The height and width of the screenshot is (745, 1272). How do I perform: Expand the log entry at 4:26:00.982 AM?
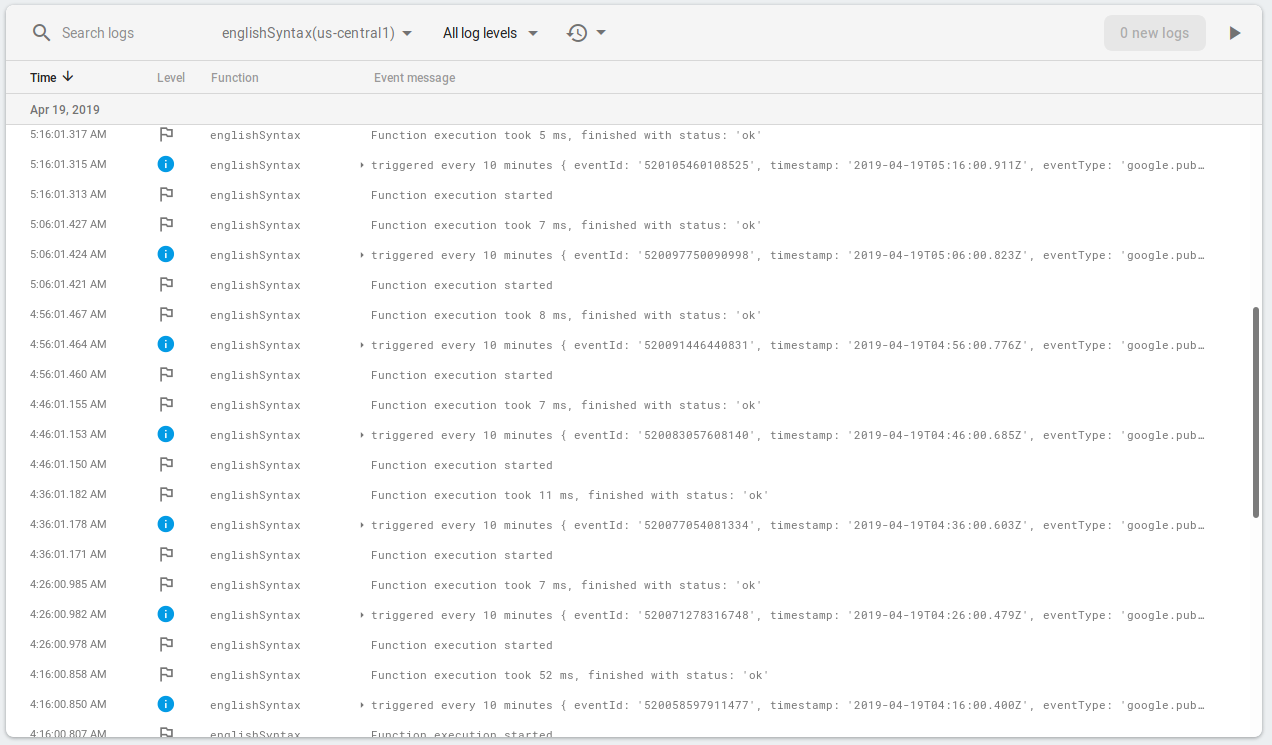coord(362,614)
